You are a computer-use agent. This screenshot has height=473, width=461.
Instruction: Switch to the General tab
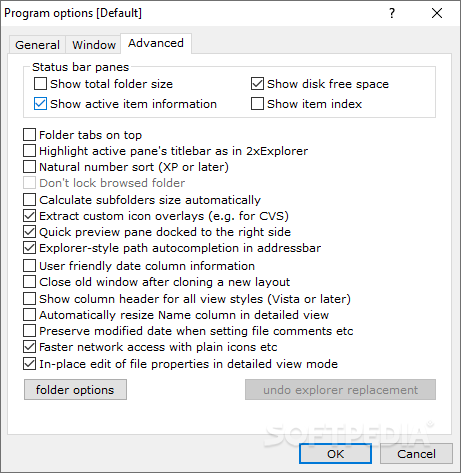click(37, 45)
